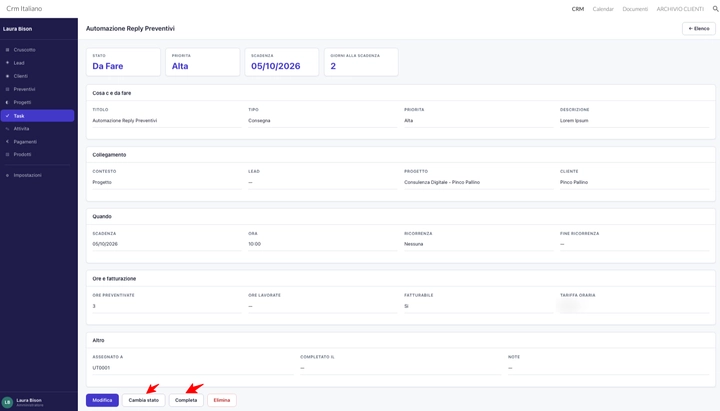Viewport: 720px width, 411px height.
Task: Open the Prodotti sidebar icon
Action: click(x=7, y=154)
